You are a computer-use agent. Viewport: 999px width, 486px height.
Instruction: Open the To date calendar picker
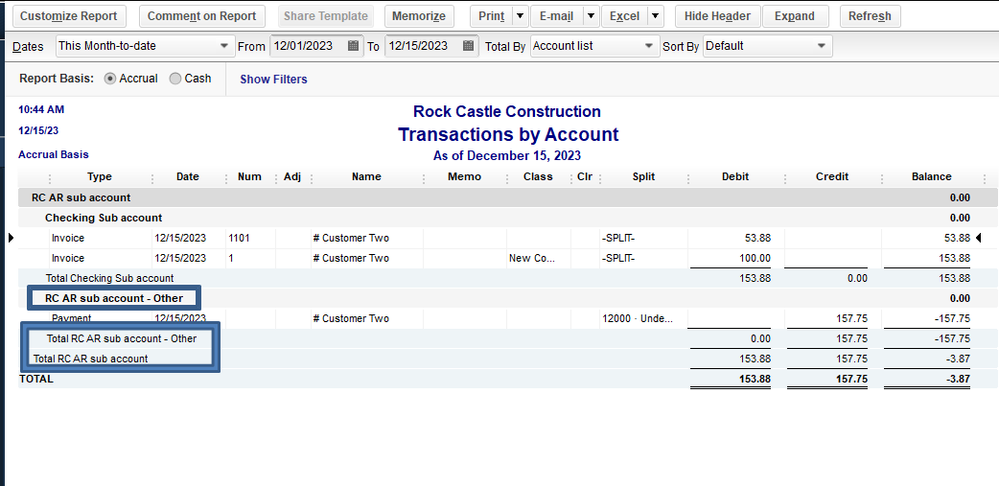pos(469,46)
